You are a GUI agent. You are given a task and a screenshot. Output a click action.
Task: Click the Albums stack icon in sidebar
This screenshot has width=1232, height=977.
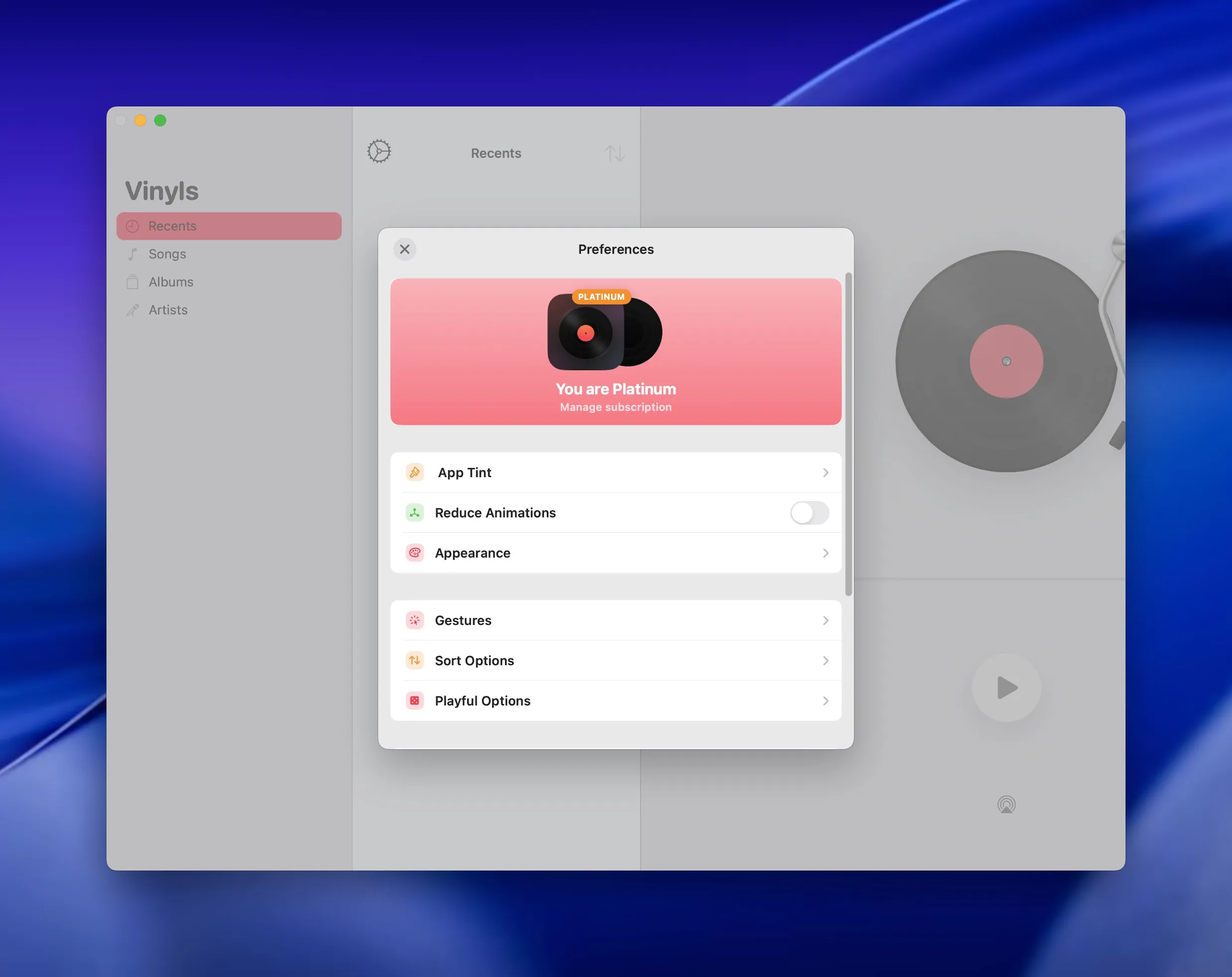click(x=132, y=282)
